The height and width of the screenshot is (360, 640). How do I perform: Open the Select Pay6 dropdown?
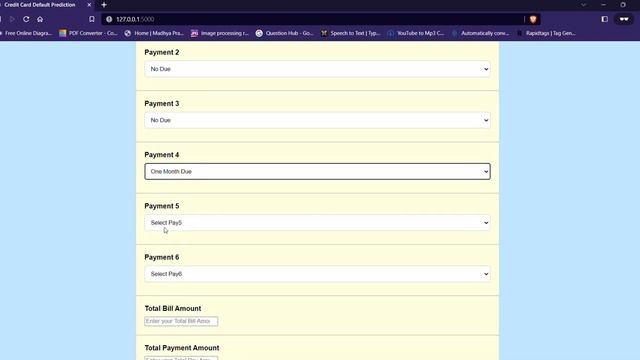(x=317, y=274)
